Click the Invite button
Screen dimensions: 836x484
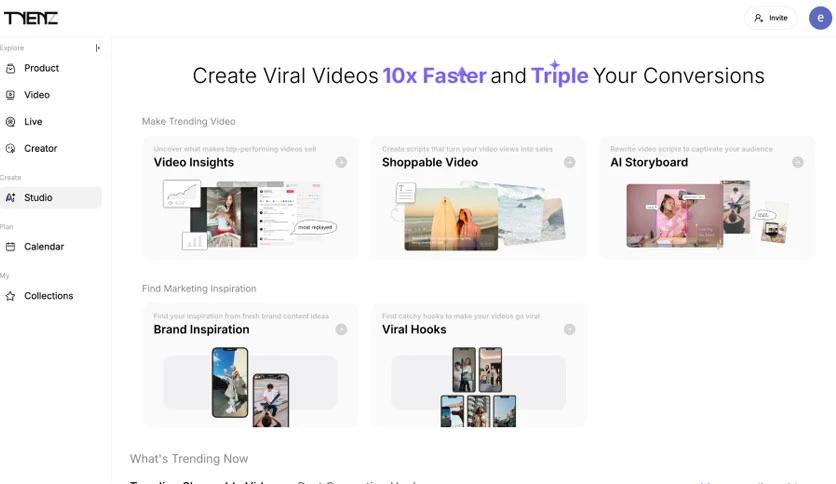coord(770,18)
